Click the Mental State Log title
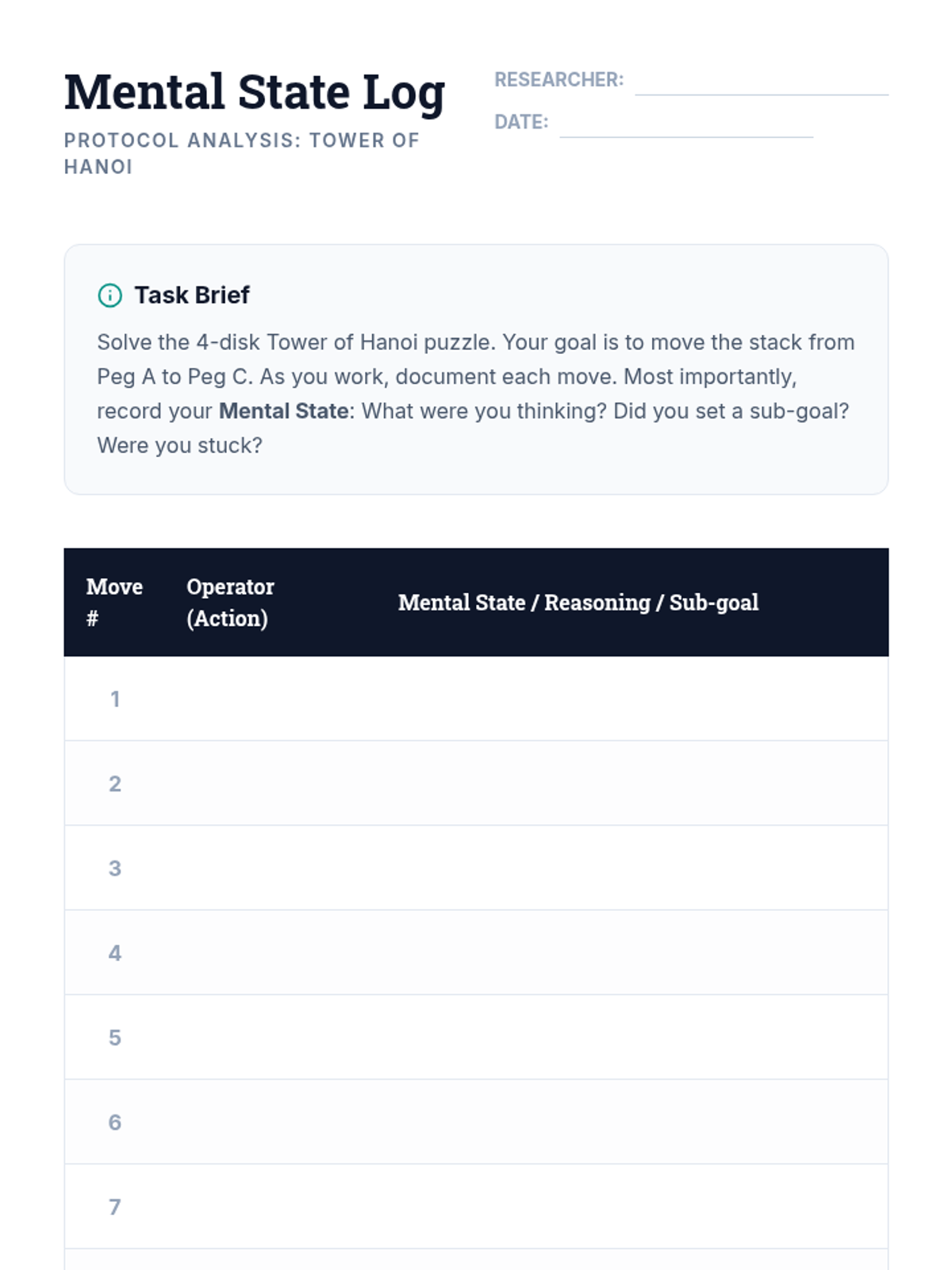This screenshot has width=952, height=1270. (255, 92)
